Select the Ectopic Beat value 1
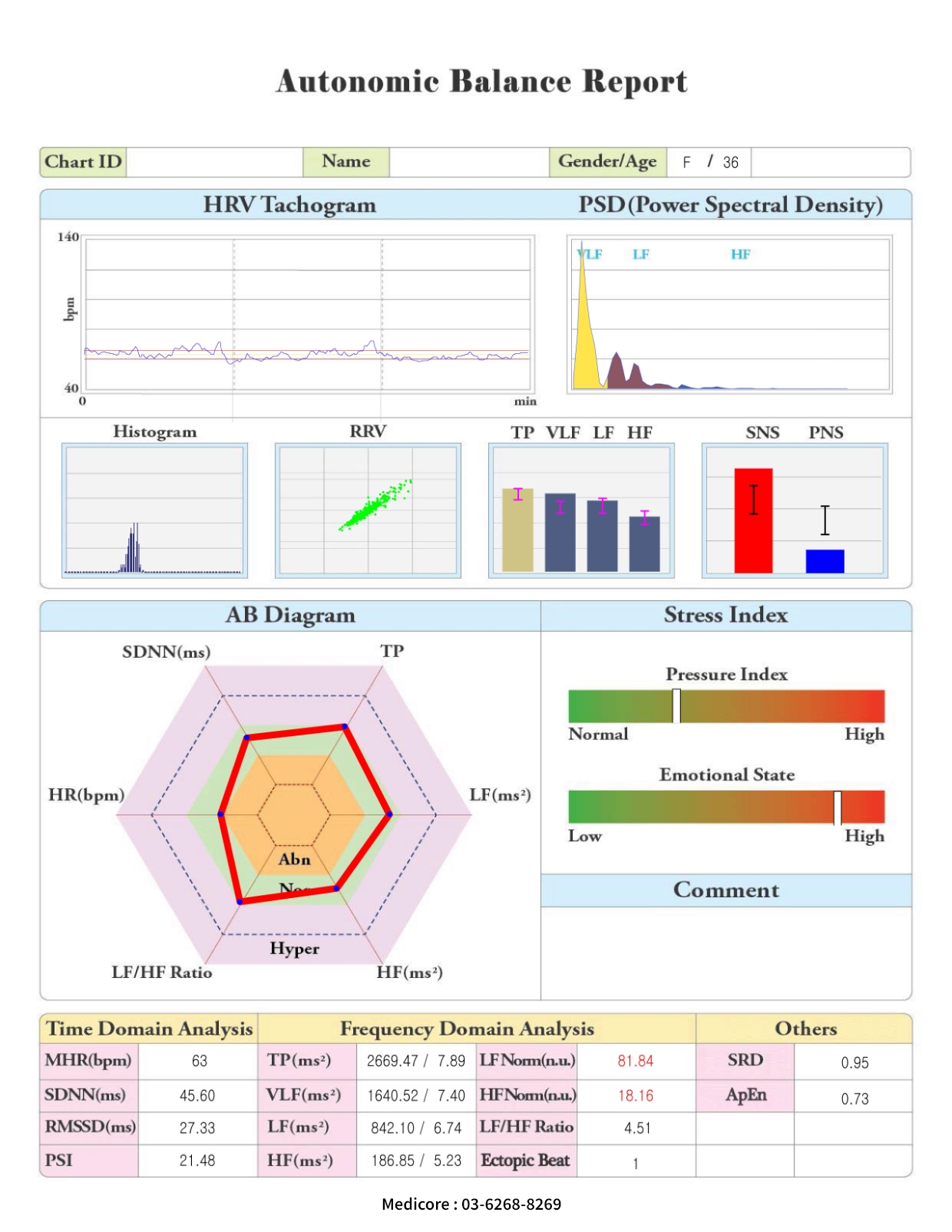952x1232 pixels. coord(636,1164)
